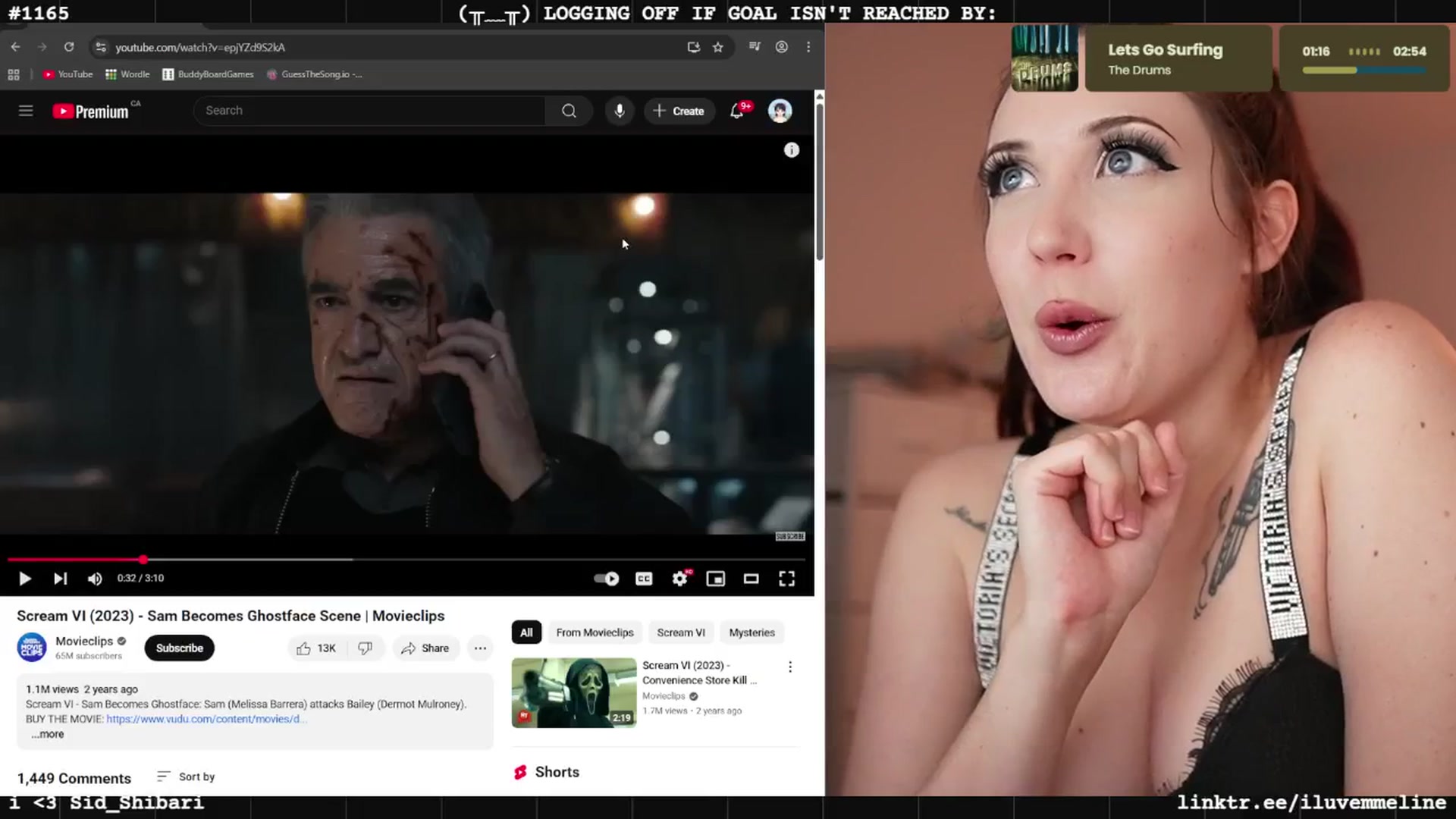Open video settings gear
The width and height of the screenshot is (1456, 819).
coord(680,579)
